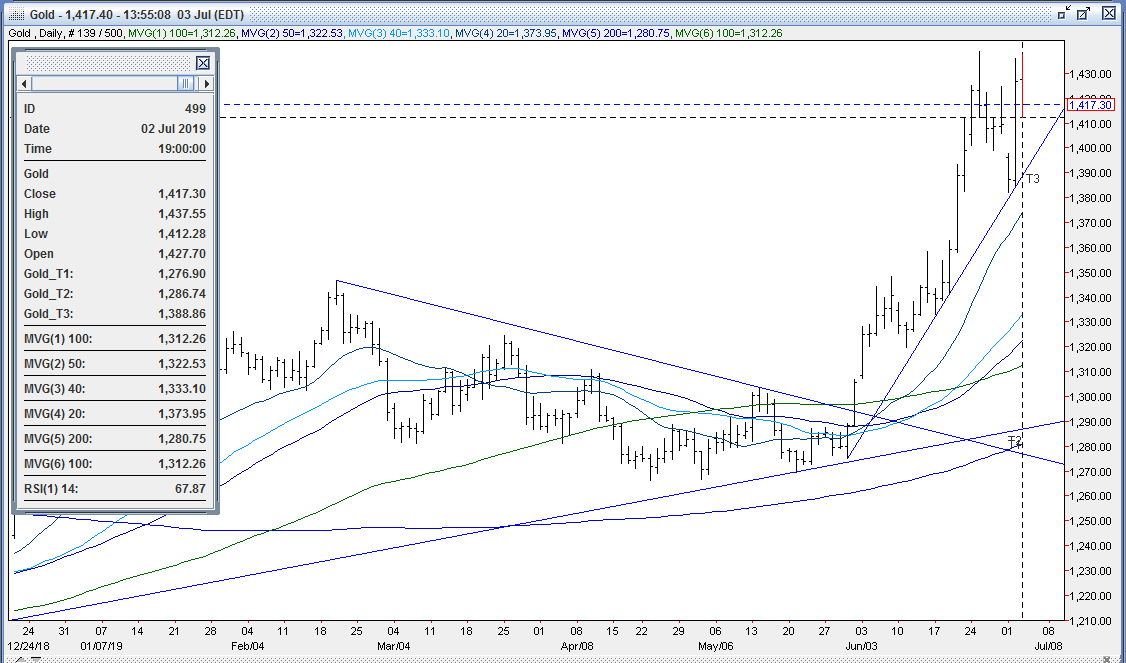Click the data panel scrollbar left arrow
The width and height of the screenshot is (1126, 663).
(24, 83)
